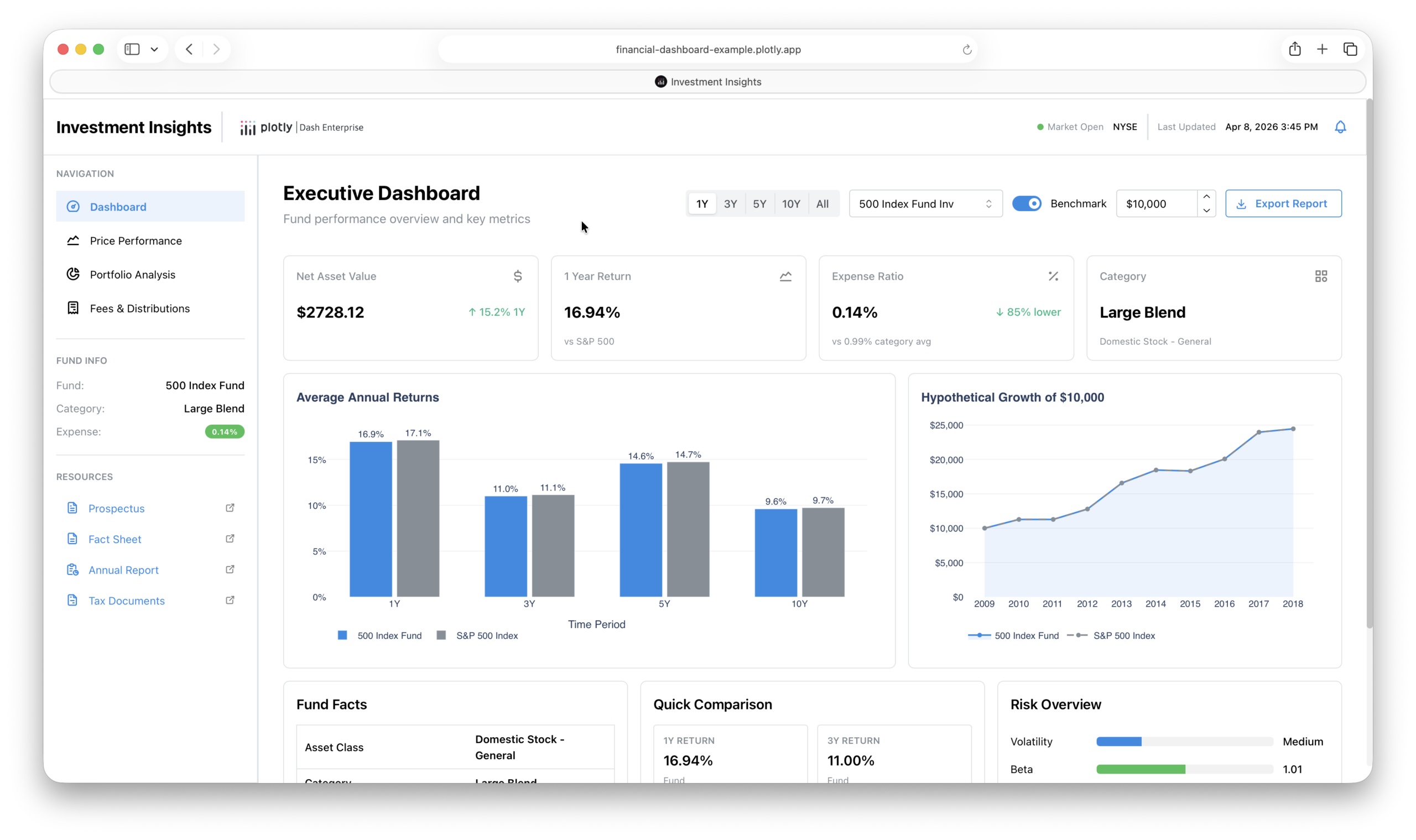Viewport: 1416px width, 840px height.
Task: Click the notification bell icon
Action: (x=1340, y=127)
